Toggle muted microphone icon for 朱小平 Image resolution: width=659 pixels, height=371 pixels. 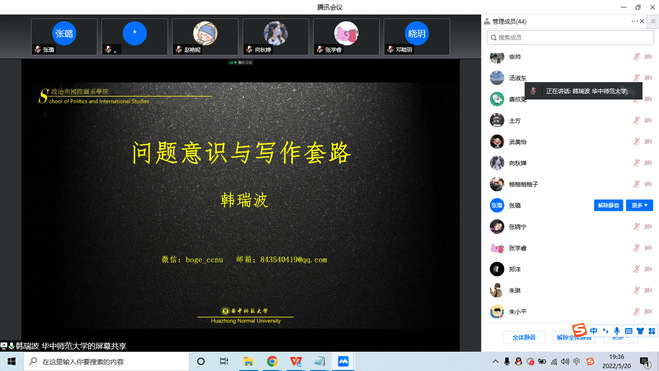[x=636, y=312]
